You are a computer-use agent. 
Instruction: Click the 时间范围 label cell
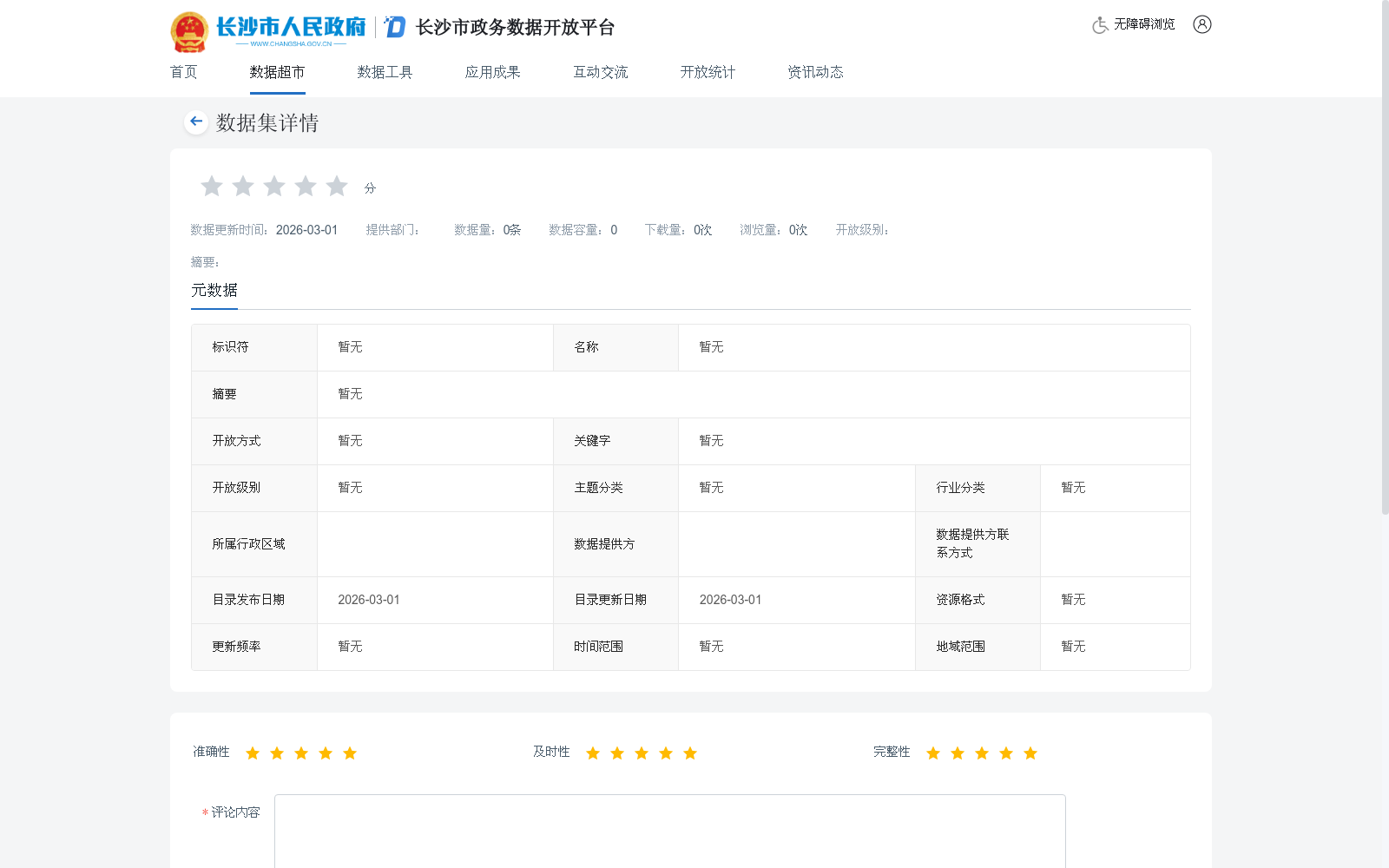click(x=616, y=647)
